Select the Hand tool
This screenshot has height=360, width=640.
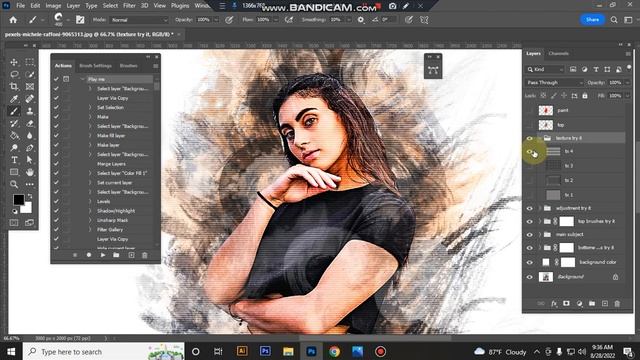click(30, 172)
